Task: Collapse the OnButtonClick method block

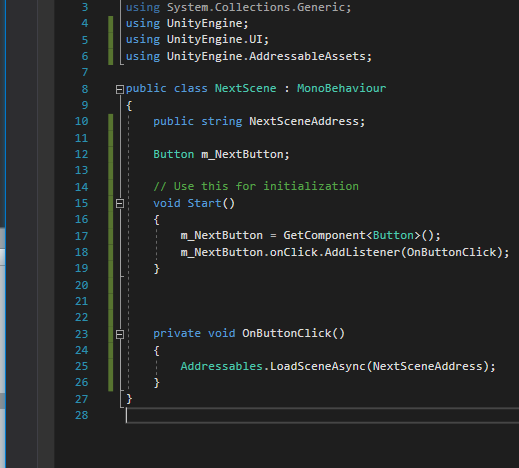Action: (x=120, y=334)
